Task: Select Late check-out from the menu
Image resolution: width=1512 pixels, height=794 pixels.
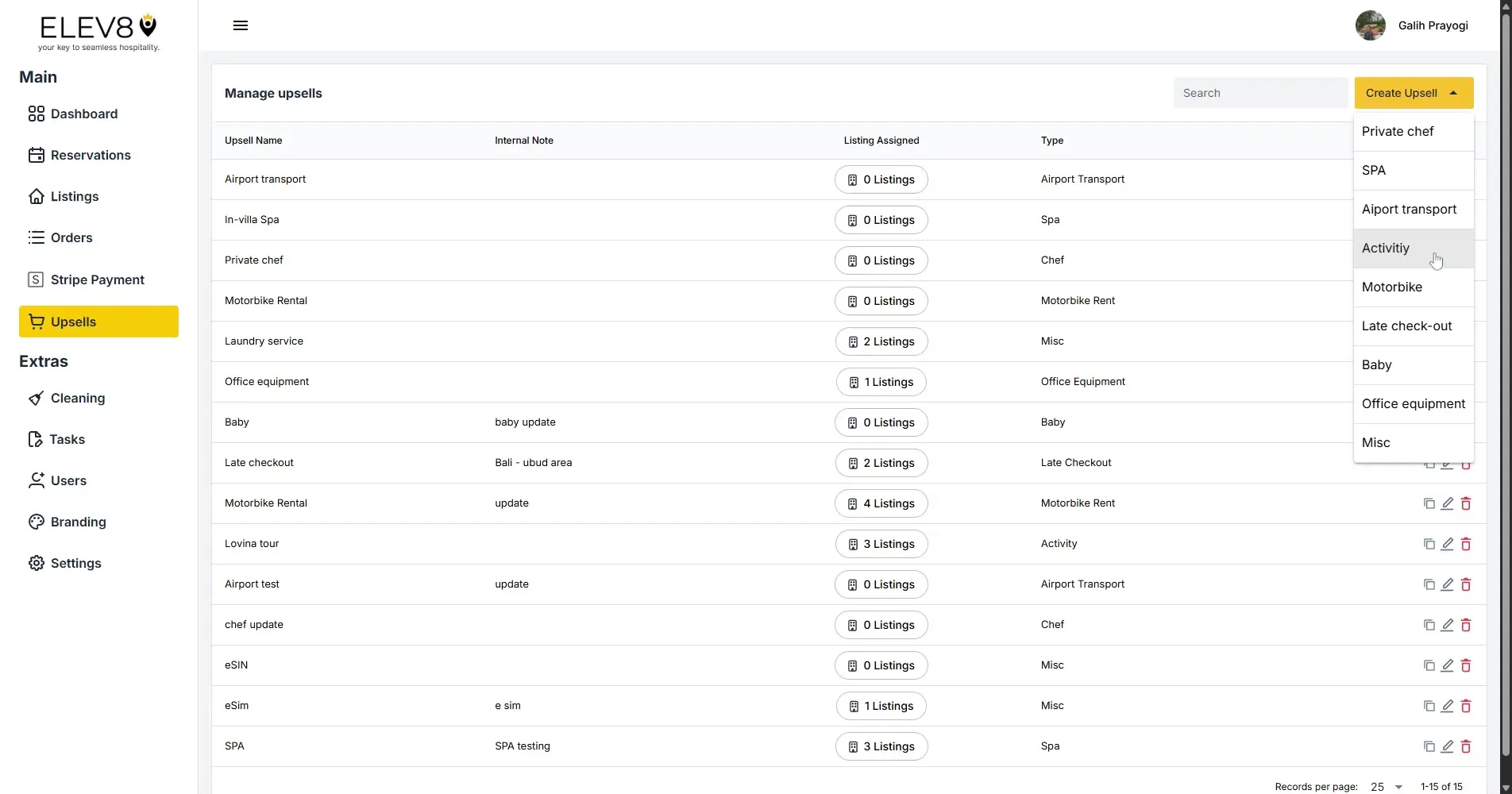Action: 1406,326
